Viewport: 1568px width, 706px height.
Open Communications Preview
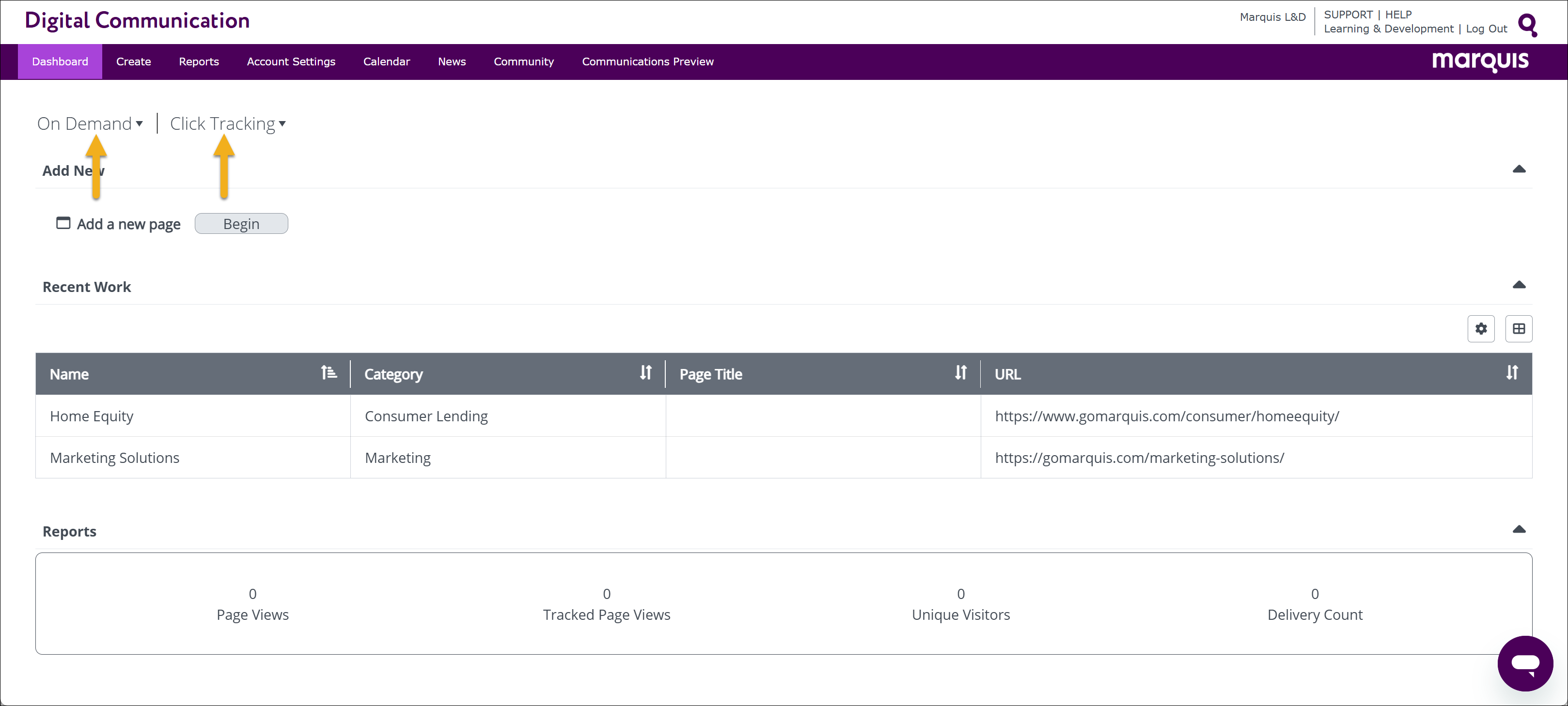(x=648, y=61)
